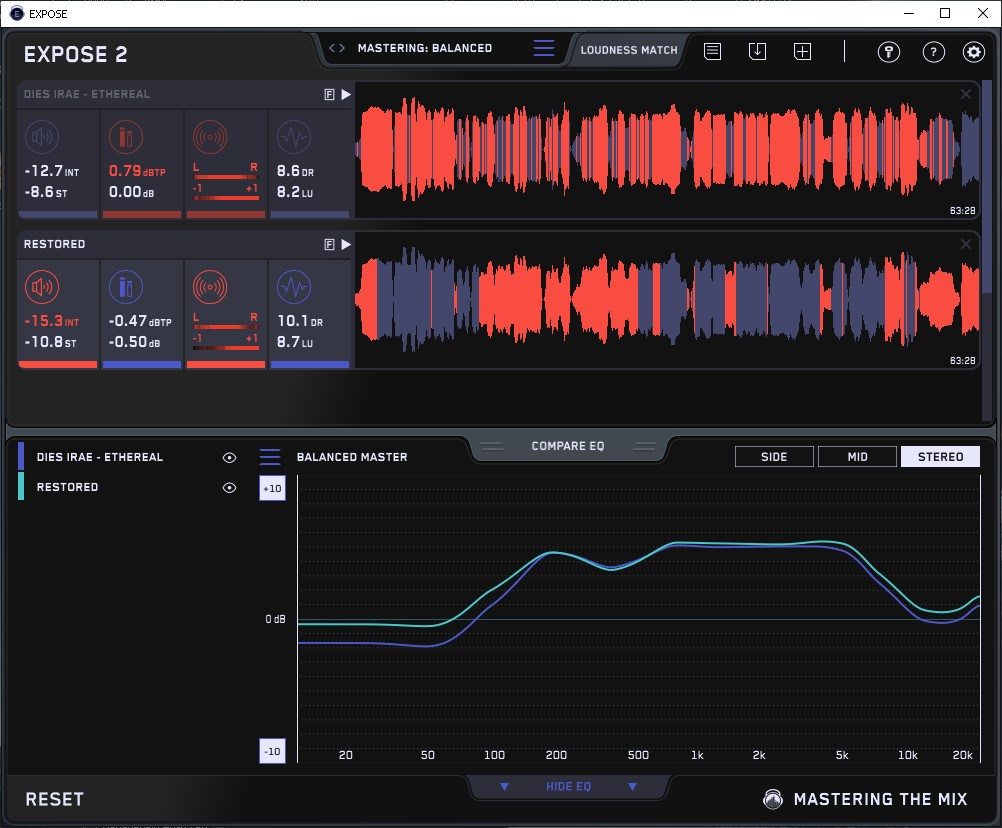Image resolution: width=1002 pixels, height=828 pixels.
Task: Click the true peak icon on Dies Irae track
Action: (x=126, y=137)
